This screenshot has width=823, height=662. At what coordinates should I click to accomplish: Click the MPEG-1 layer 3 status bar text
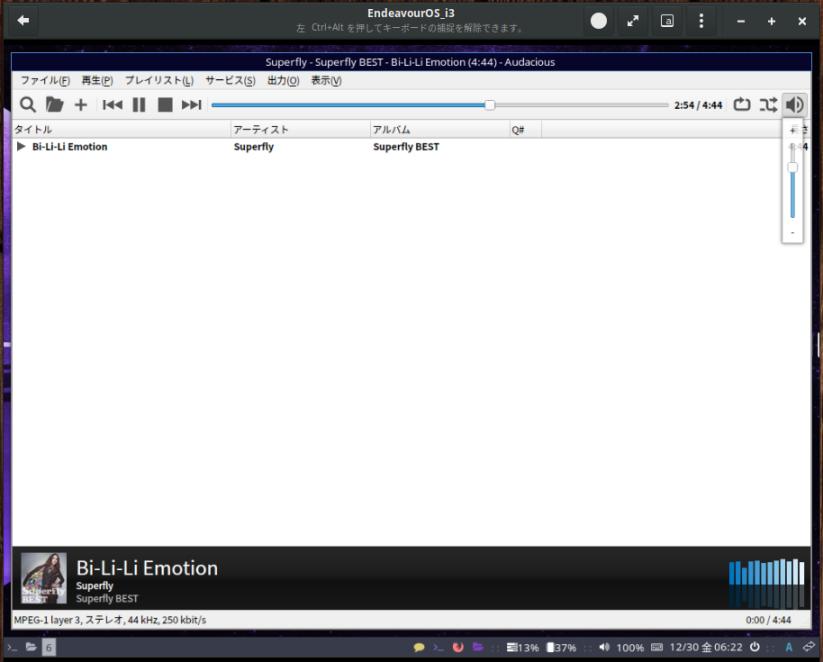point(110,620)
